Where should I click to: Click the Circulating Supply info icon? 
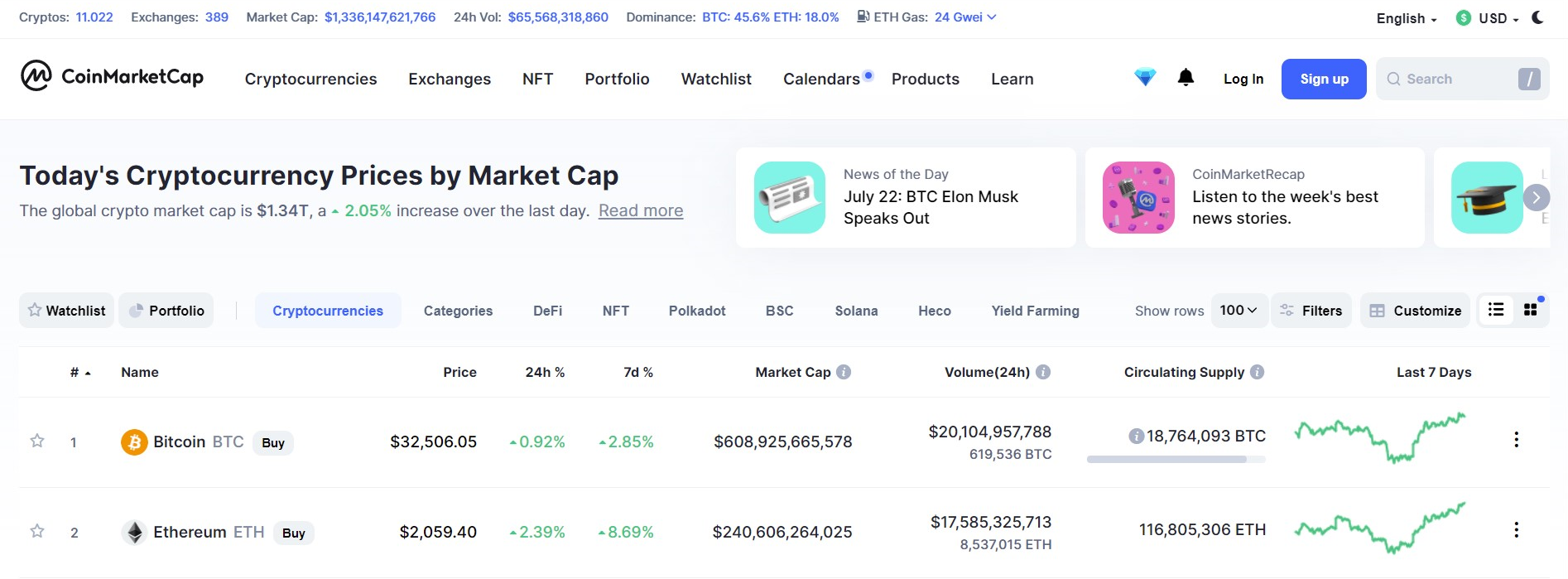click(x=1257, y=372)
